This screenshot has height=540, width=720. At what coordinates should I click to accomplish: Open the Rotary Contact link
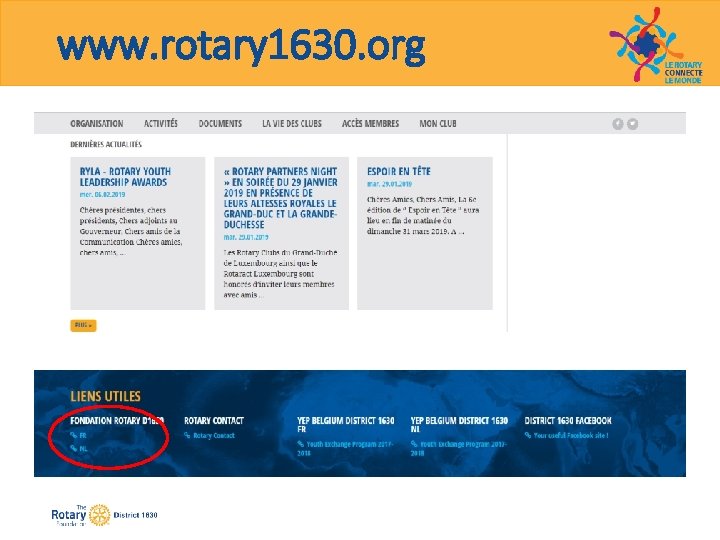click(x=214, y=435)
